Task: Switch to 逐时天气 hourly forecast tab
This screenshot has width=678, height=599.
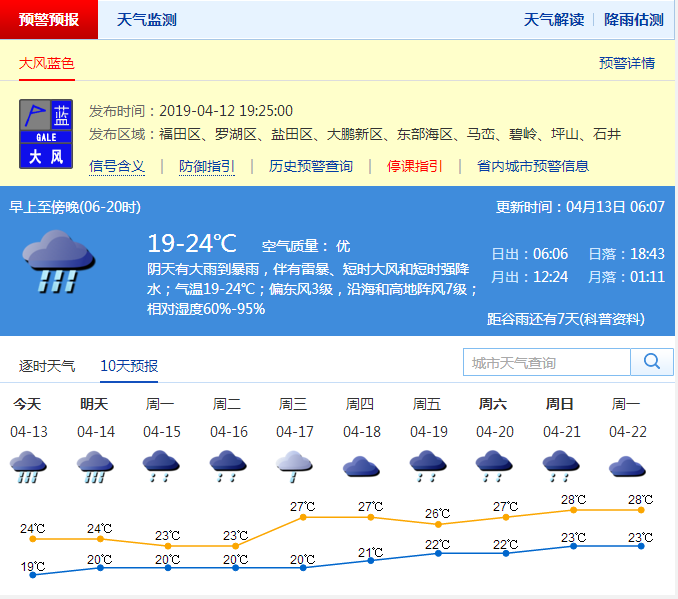Action: [x=47, y=366]
